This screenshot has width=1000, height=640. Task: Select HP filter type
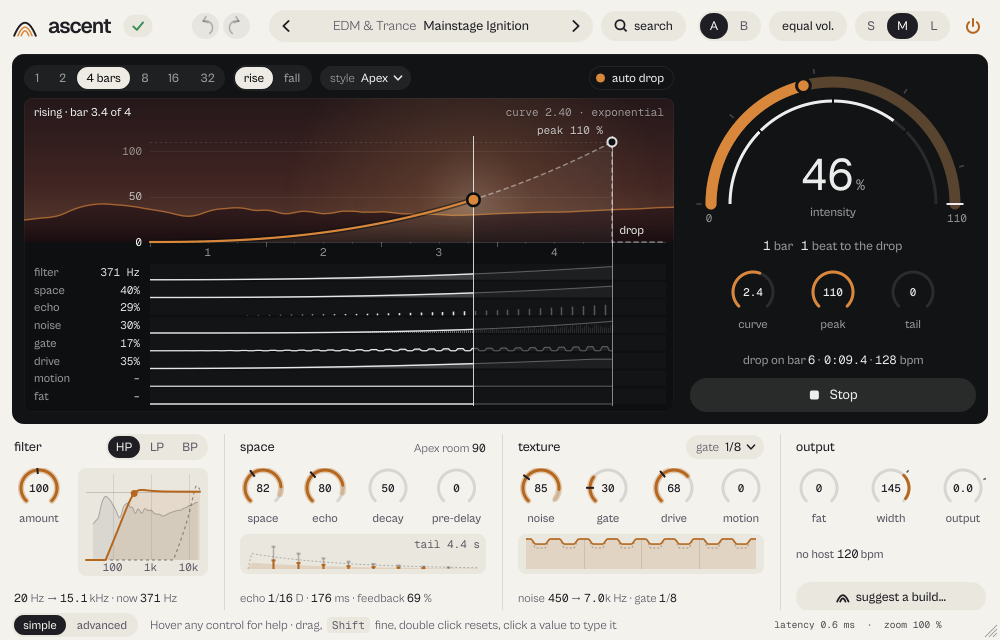[124, 447]
